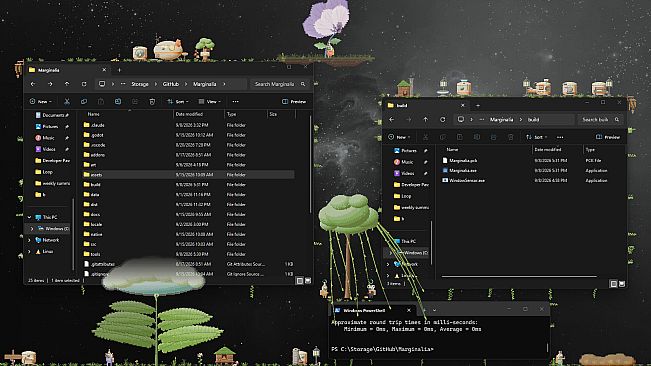Switch Marginalia window to large icons layout

tap(308, 281)
